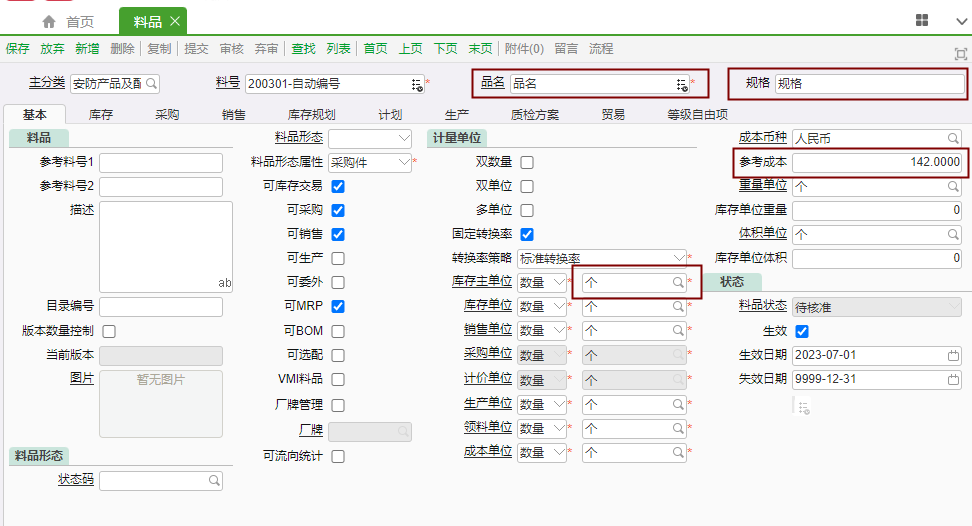Enable the 双数量 checkbox
Image resolution: width=972 pixels, height=526 pixels.
(527, 162)
